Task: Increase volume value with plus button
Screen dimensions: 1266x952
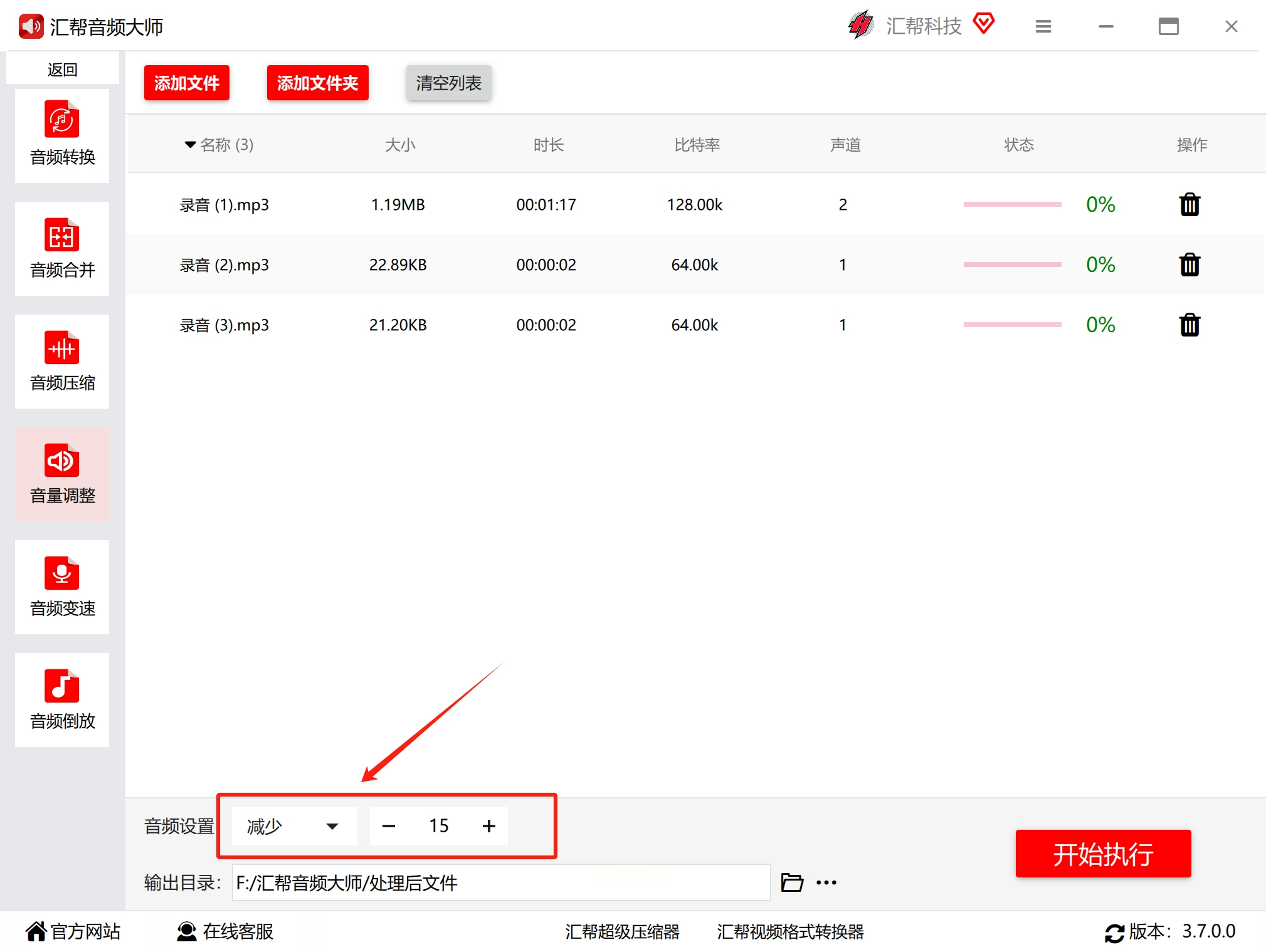Action: (x=489, y=826)
